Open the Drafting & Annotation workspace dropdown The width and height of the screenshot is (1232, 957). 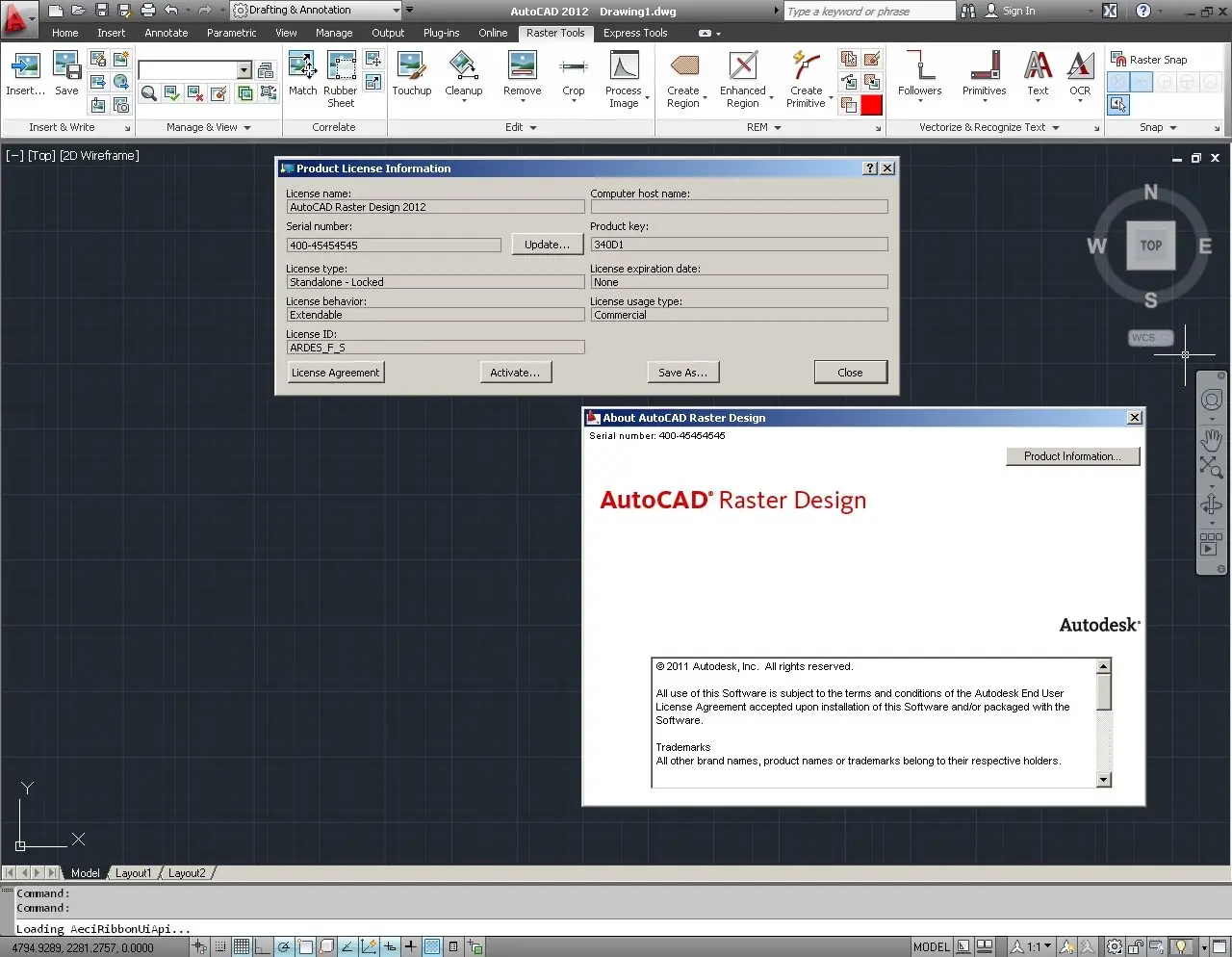pyautogui.click(x=318, y=11)
